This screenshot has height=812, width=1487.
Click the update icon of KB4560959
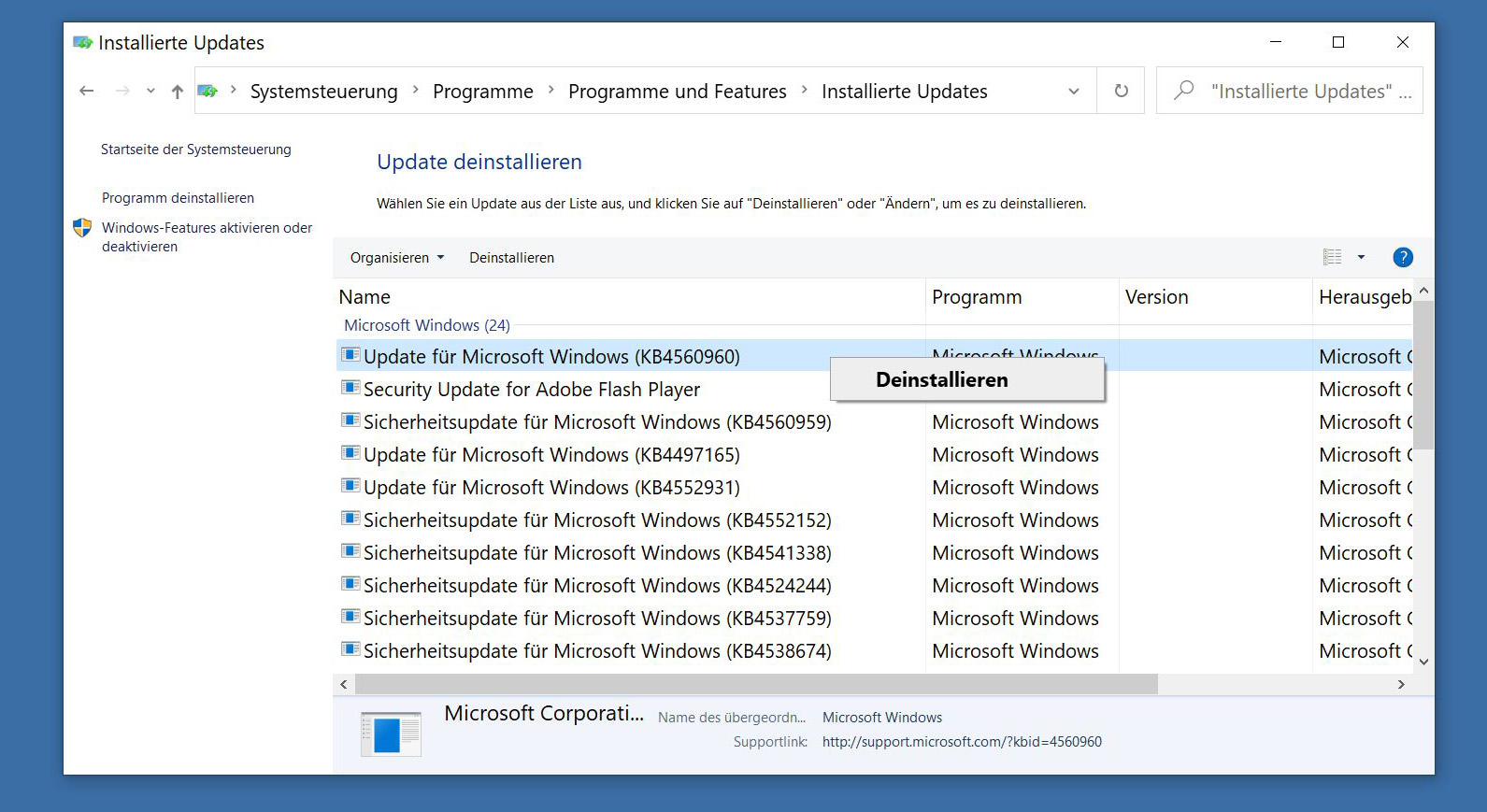click(x=350, y=420)
